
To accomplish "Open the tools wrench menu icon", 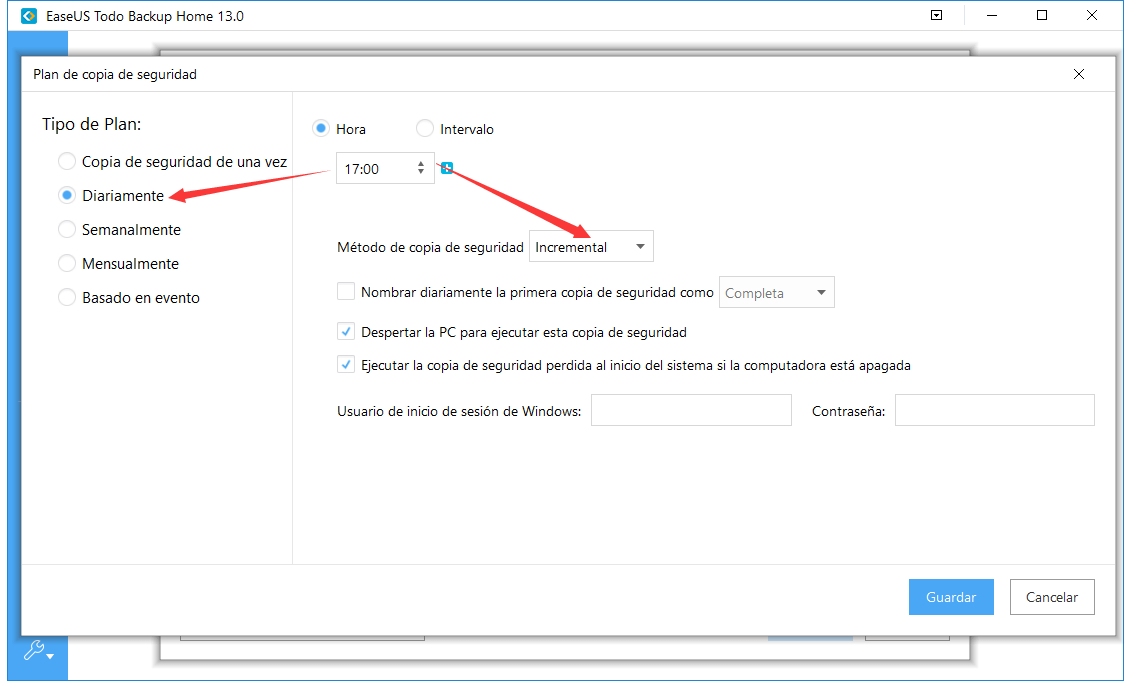I will pos(38,651).
